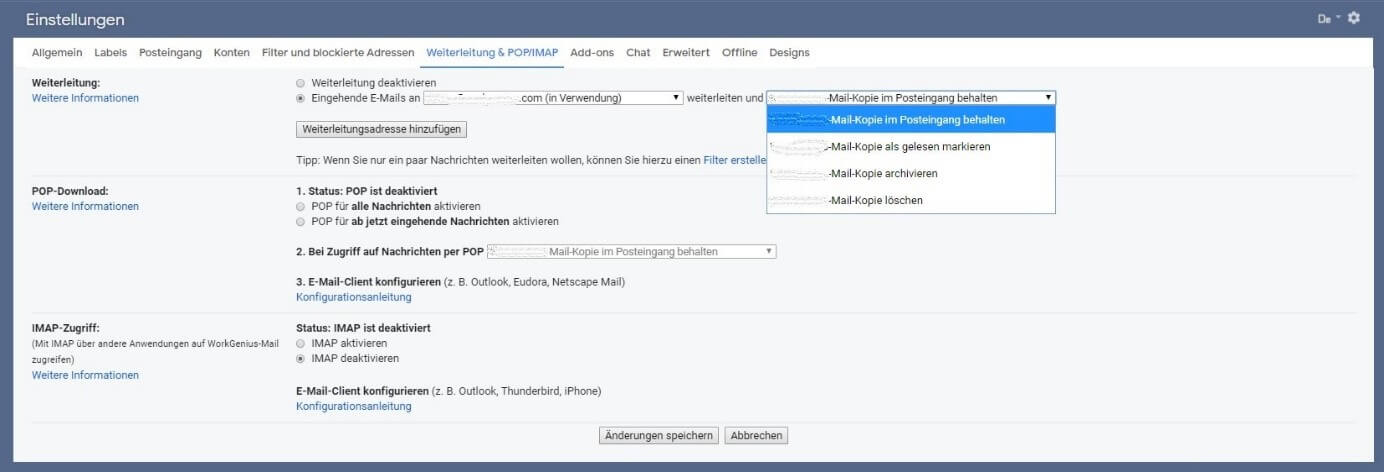Select Eingehende E-Mails weiterleiten radio button

301,98
